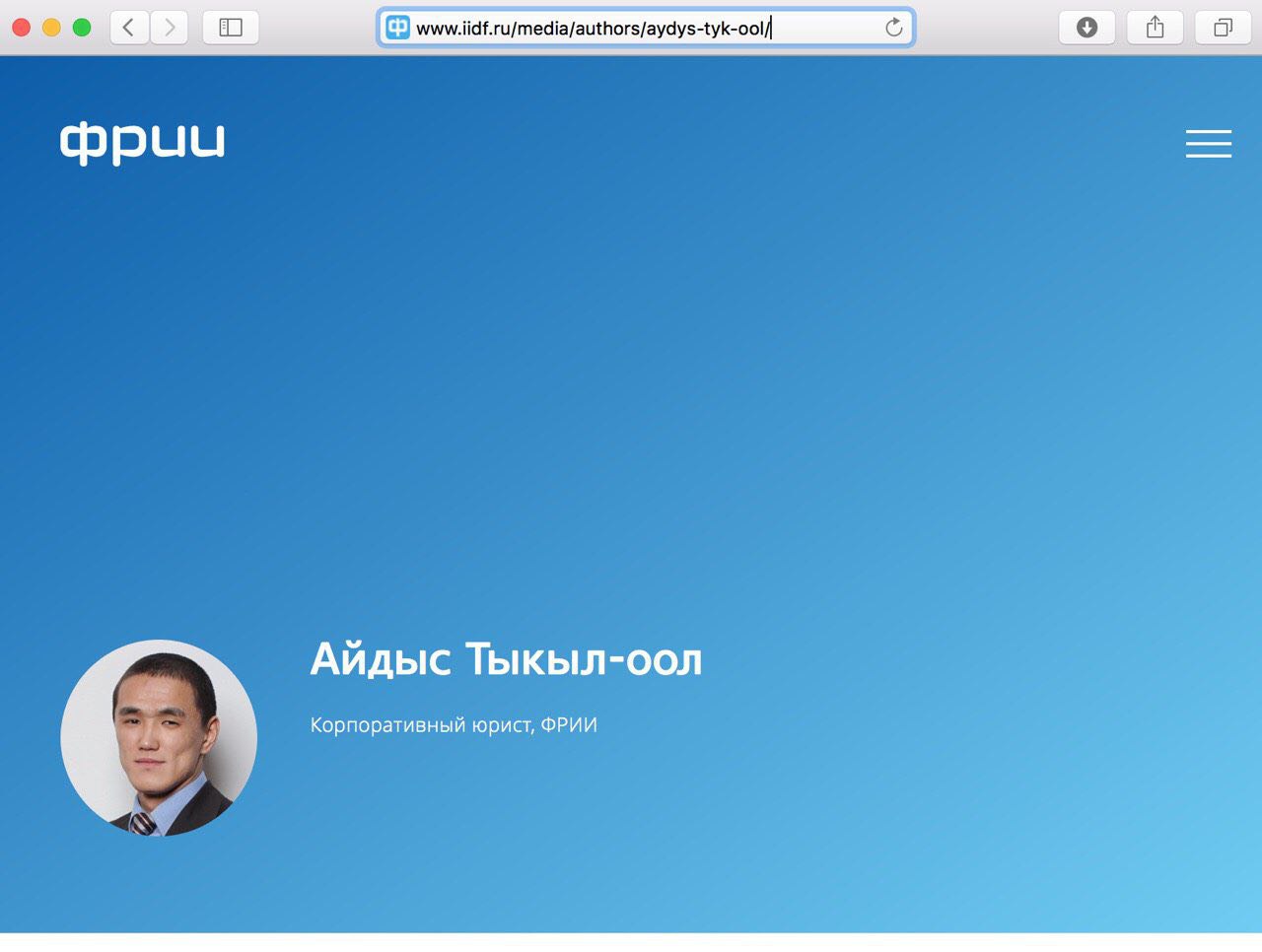Reload the page with the refresh icon
The height and width of the screenshot is (952, 1262).
(894, 28)
